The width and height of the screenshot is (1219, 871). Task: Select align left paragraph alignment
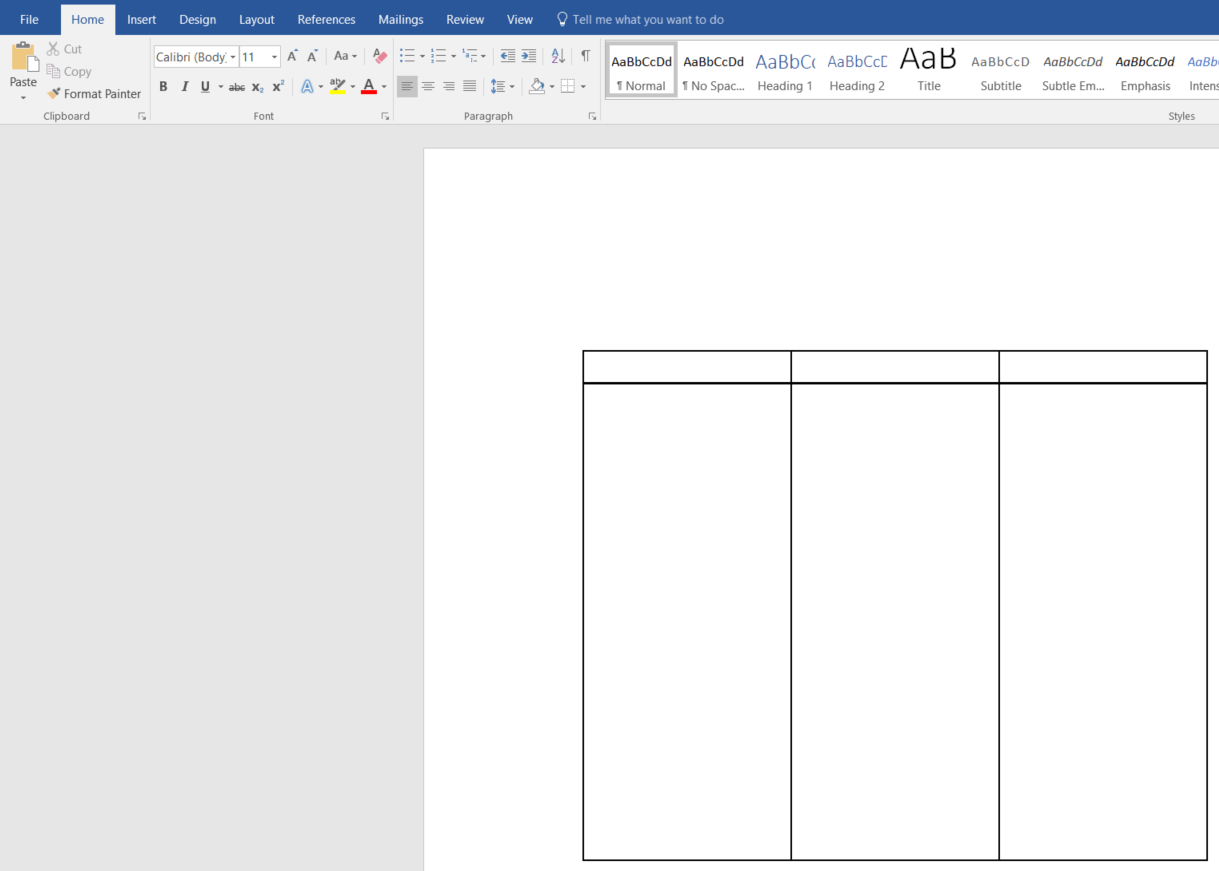(407, 87)
